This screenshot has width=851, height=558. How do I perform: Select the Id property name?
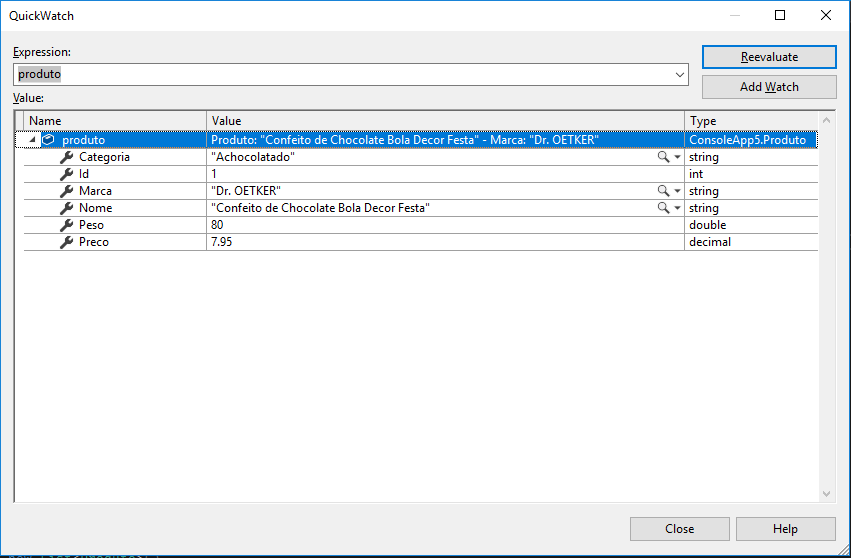pyautogui.click(x=84, y=174)
